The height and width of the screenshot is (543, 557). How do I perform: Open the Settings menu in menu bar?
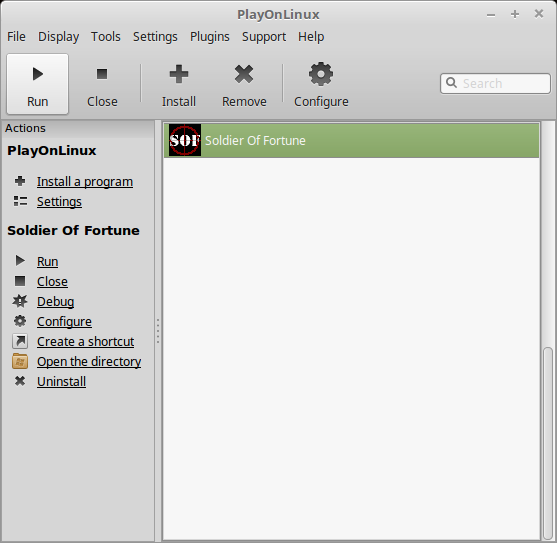[x=155, y=37]
